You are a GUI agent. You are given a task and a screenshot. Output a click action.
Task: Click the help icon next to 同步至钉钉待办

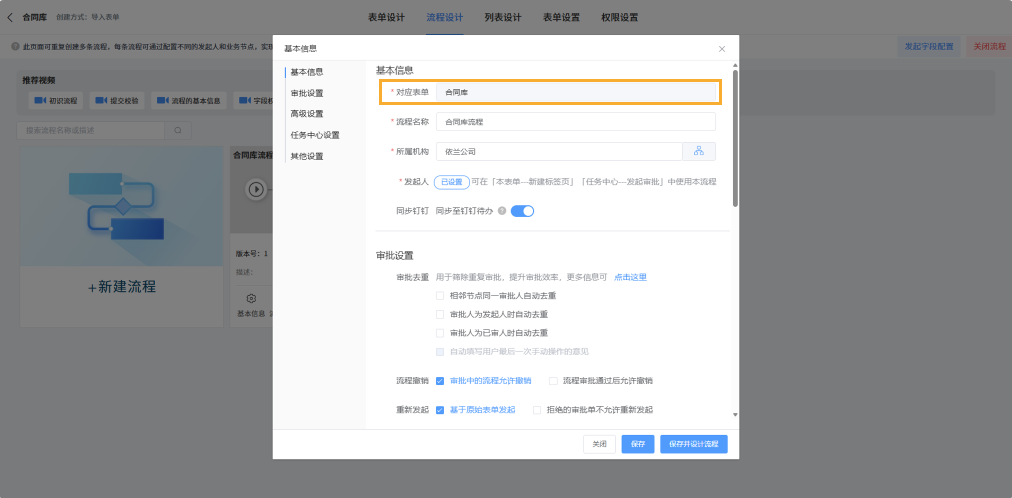coord(502,211)
